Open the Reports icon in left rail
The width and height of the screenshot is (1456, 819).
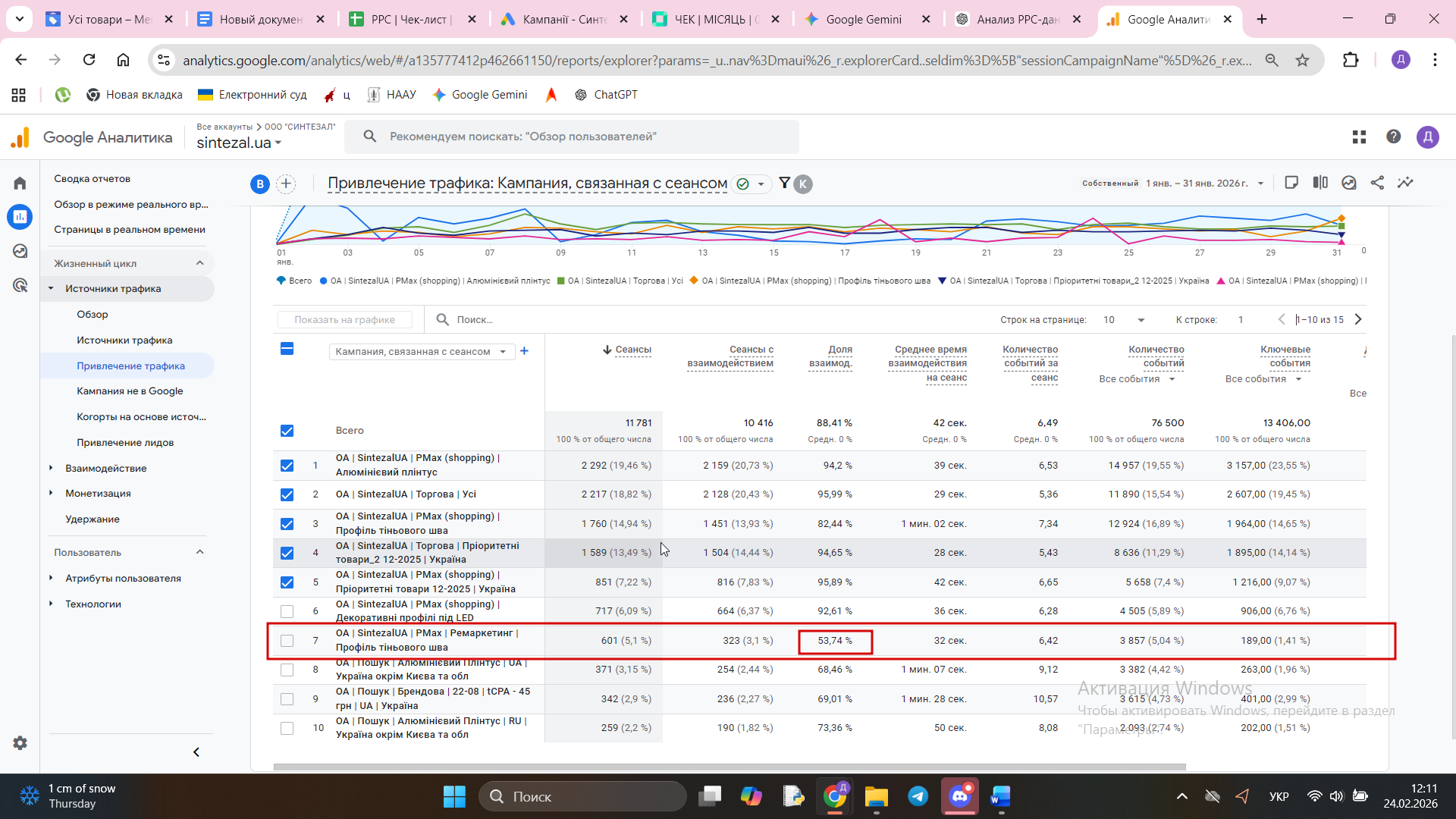(x=20, y=217)
